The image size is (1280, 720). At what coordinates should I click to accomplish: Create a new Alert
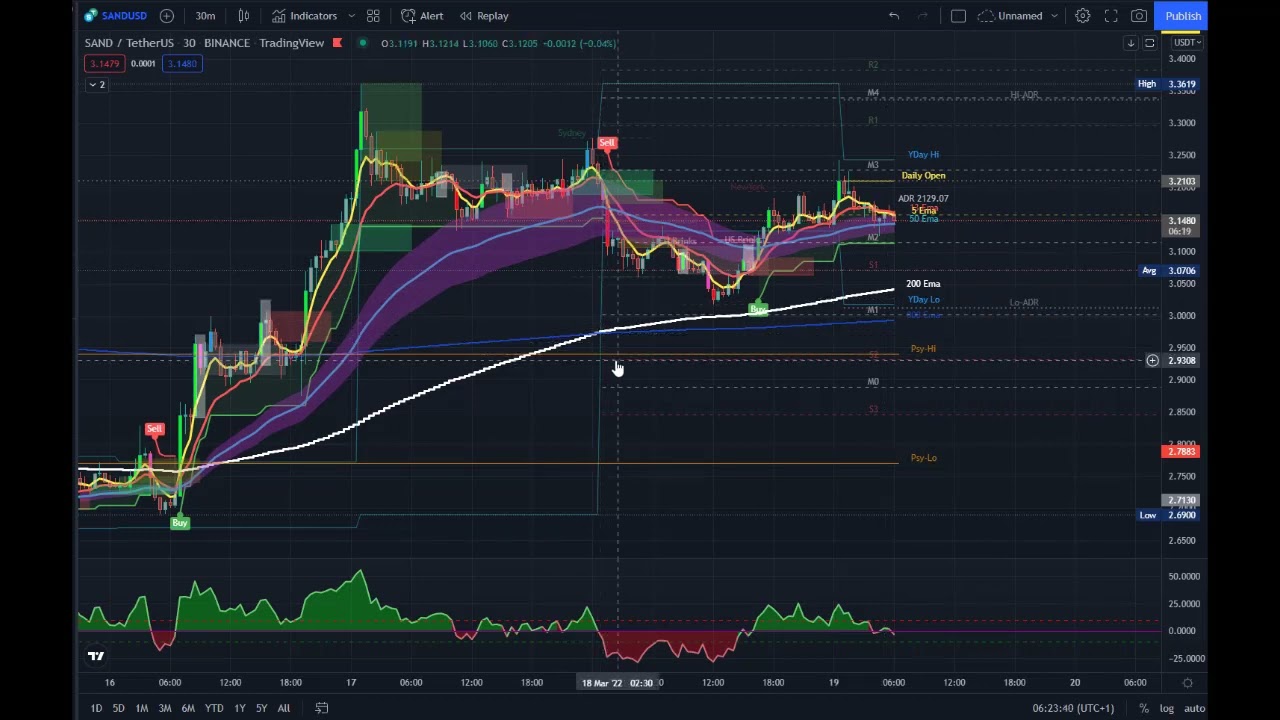pyautogui.click(x=422, y=16)
